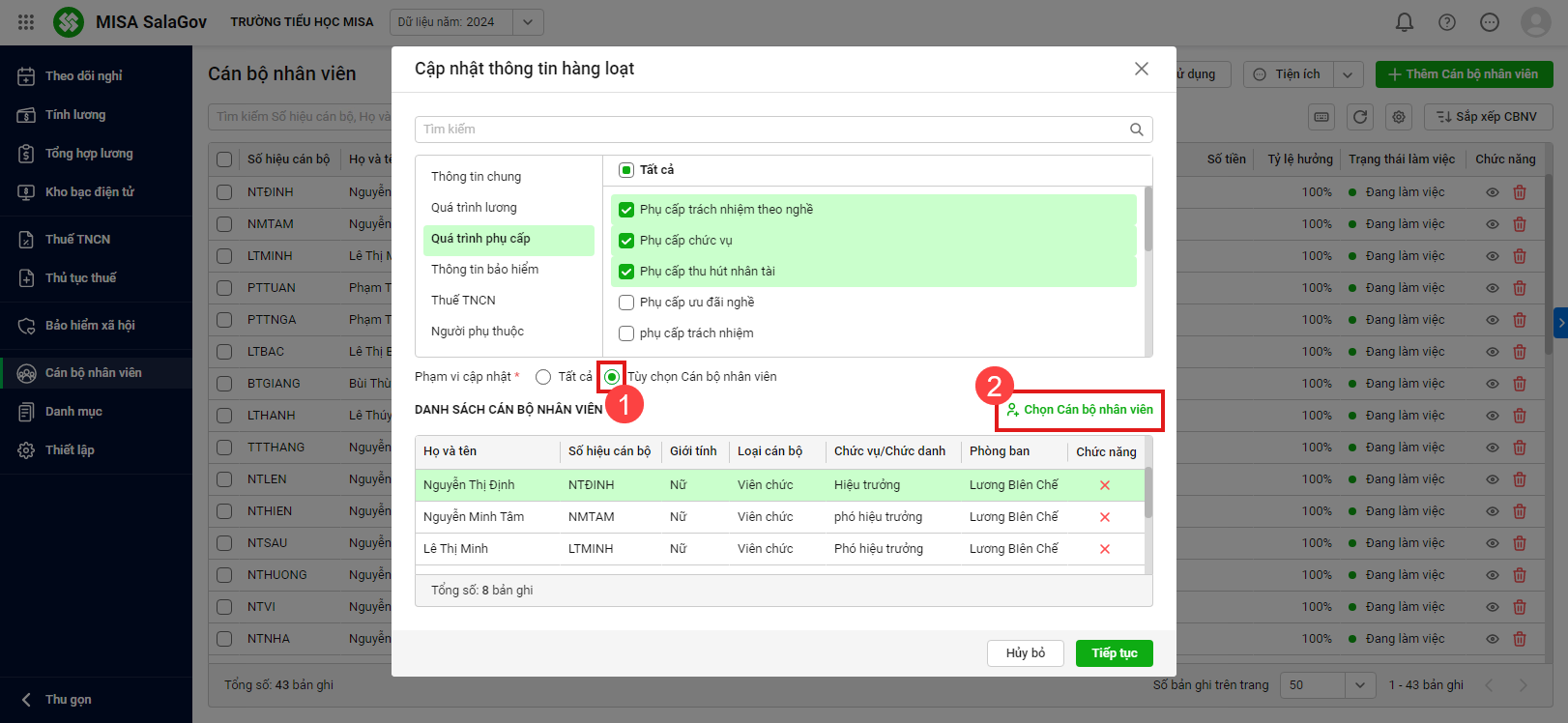Open the help question mark icon

pos(1447,21)
